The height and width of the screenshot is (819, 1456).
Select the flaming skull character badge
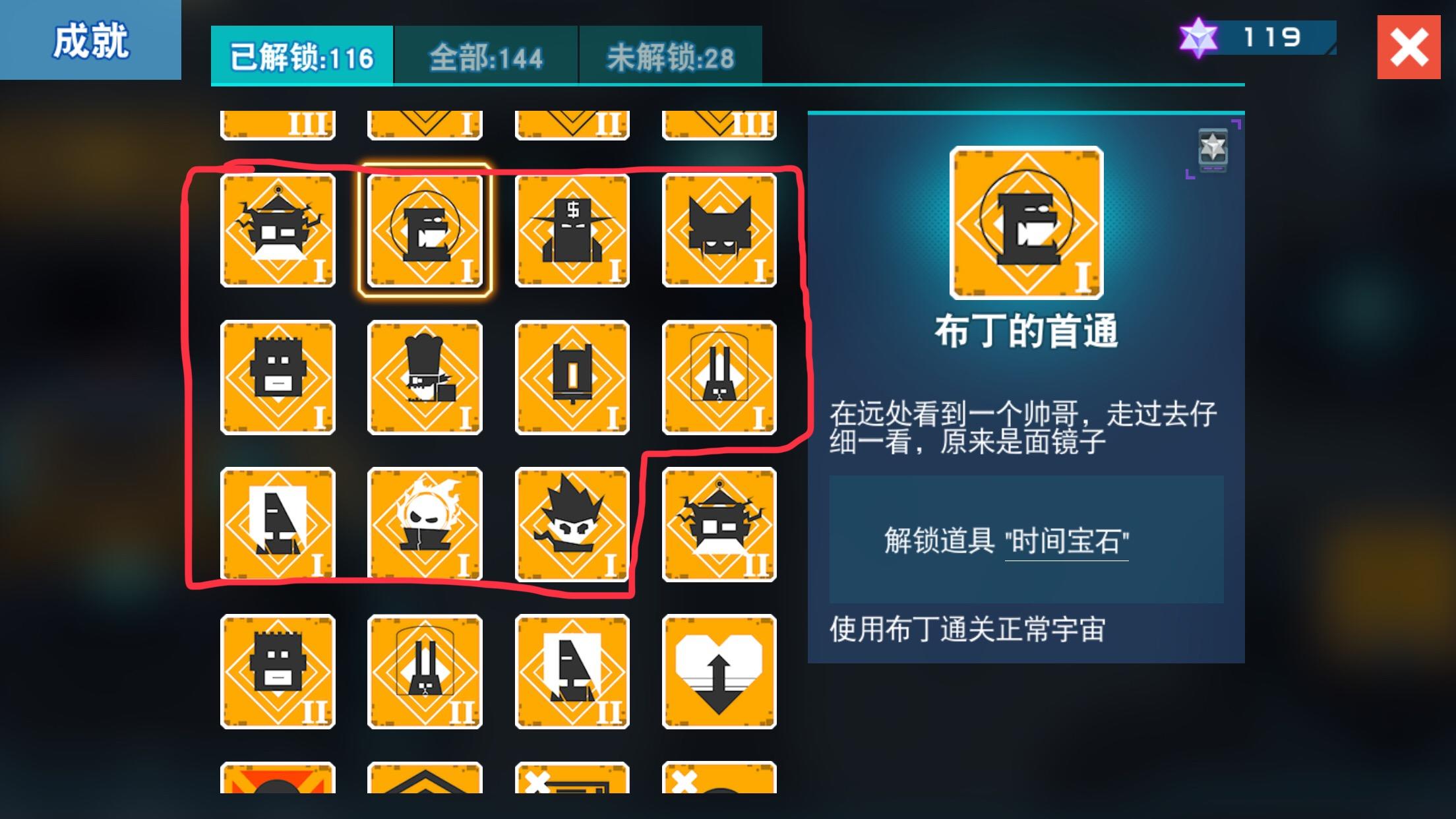point(425,524)
